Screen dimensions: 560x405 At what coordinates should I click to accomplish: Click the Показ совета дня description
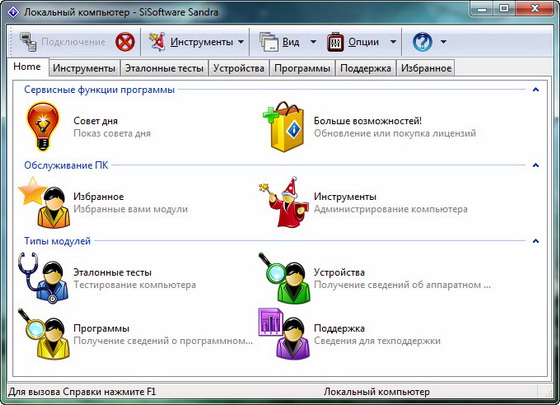(112, 133)
